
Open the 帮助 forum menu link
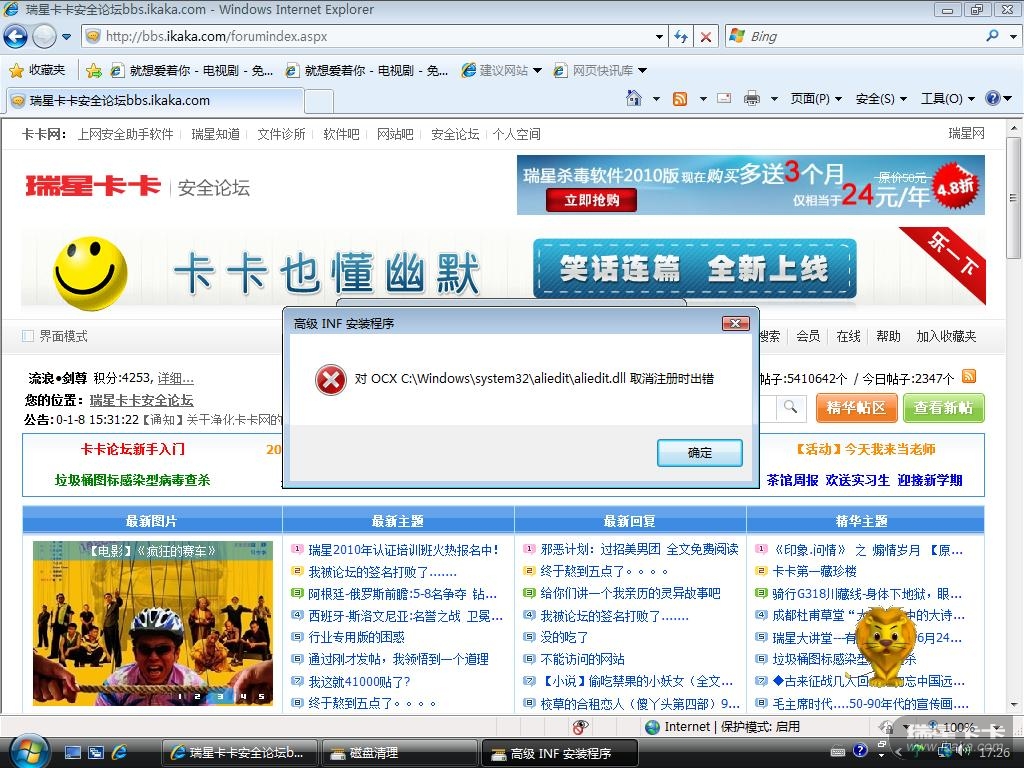tap(888, 336)
